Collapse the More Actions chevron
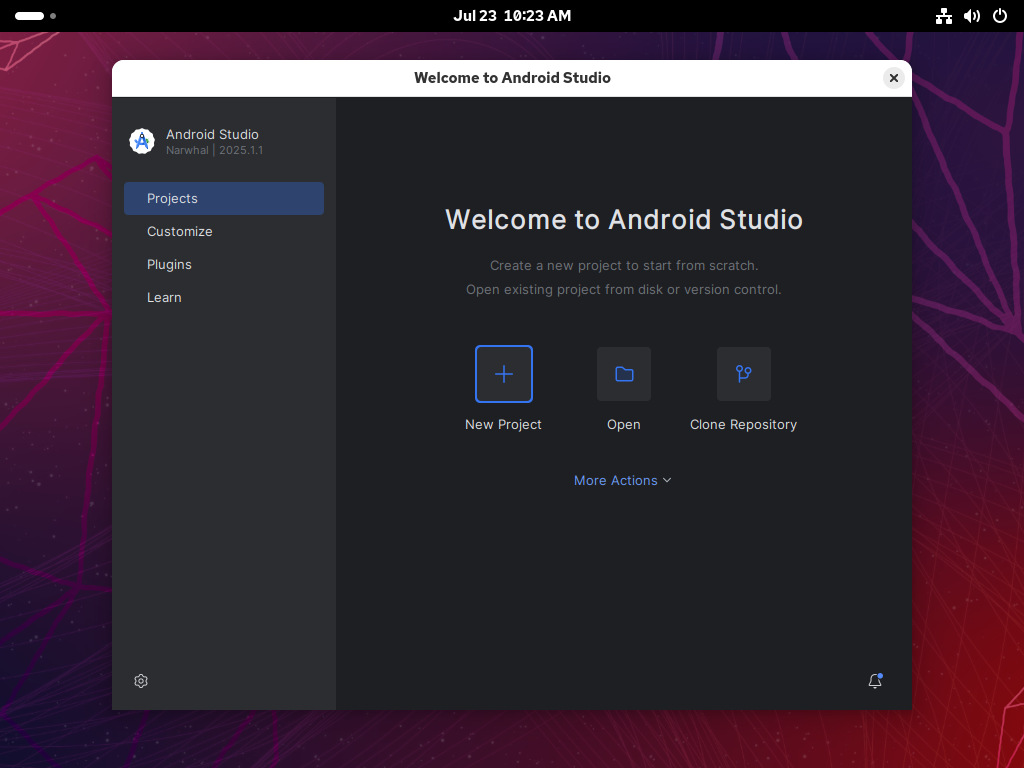Screen dimensions: 1024x768 pos(667,481)
